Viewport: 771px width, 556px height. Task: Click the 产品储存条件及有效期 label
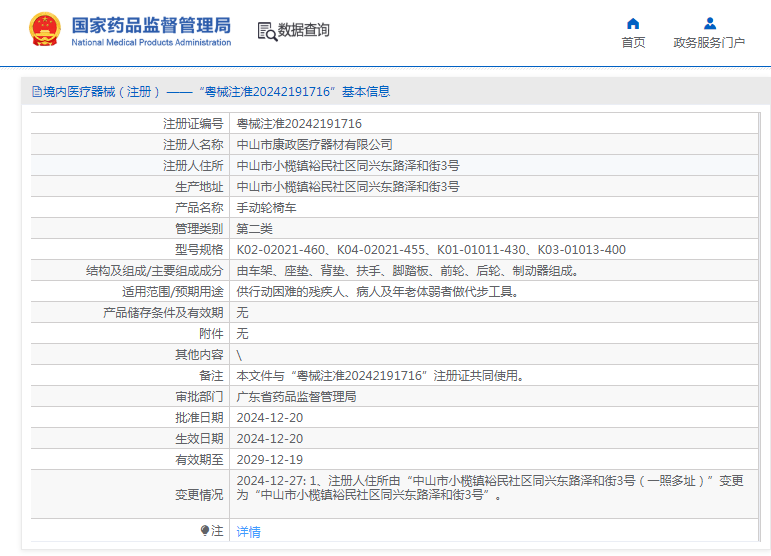[163, 313]
